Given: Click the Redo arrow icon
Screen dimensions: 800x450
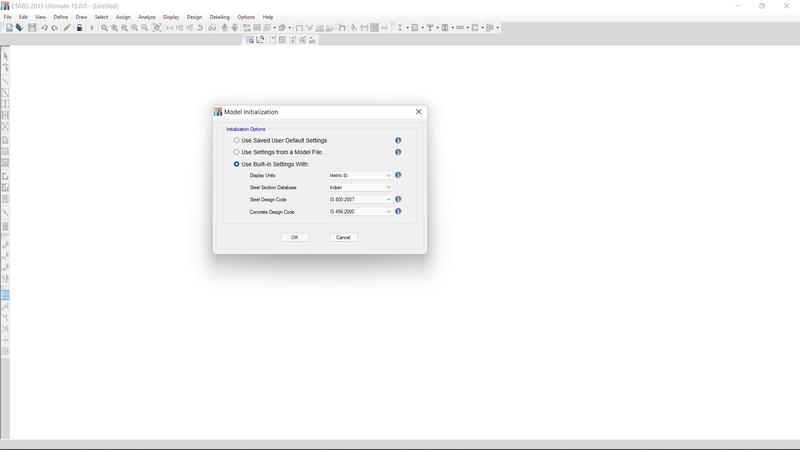Looking at the screenshot, I should 55,28.
